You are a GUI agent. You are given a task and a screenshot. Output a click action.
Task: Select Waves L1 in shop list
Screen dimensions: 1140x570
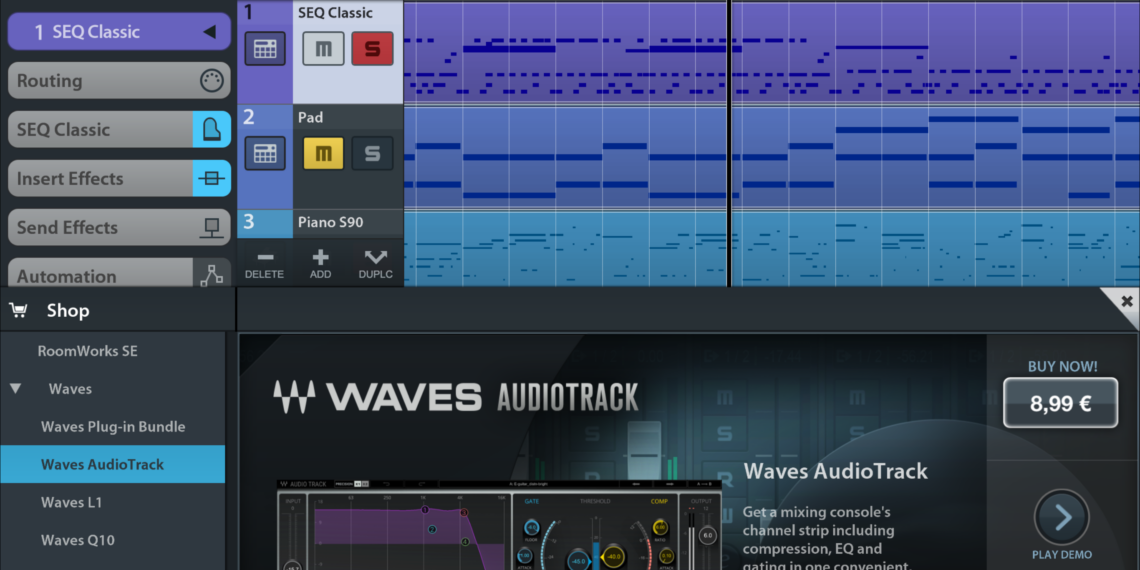71,502
